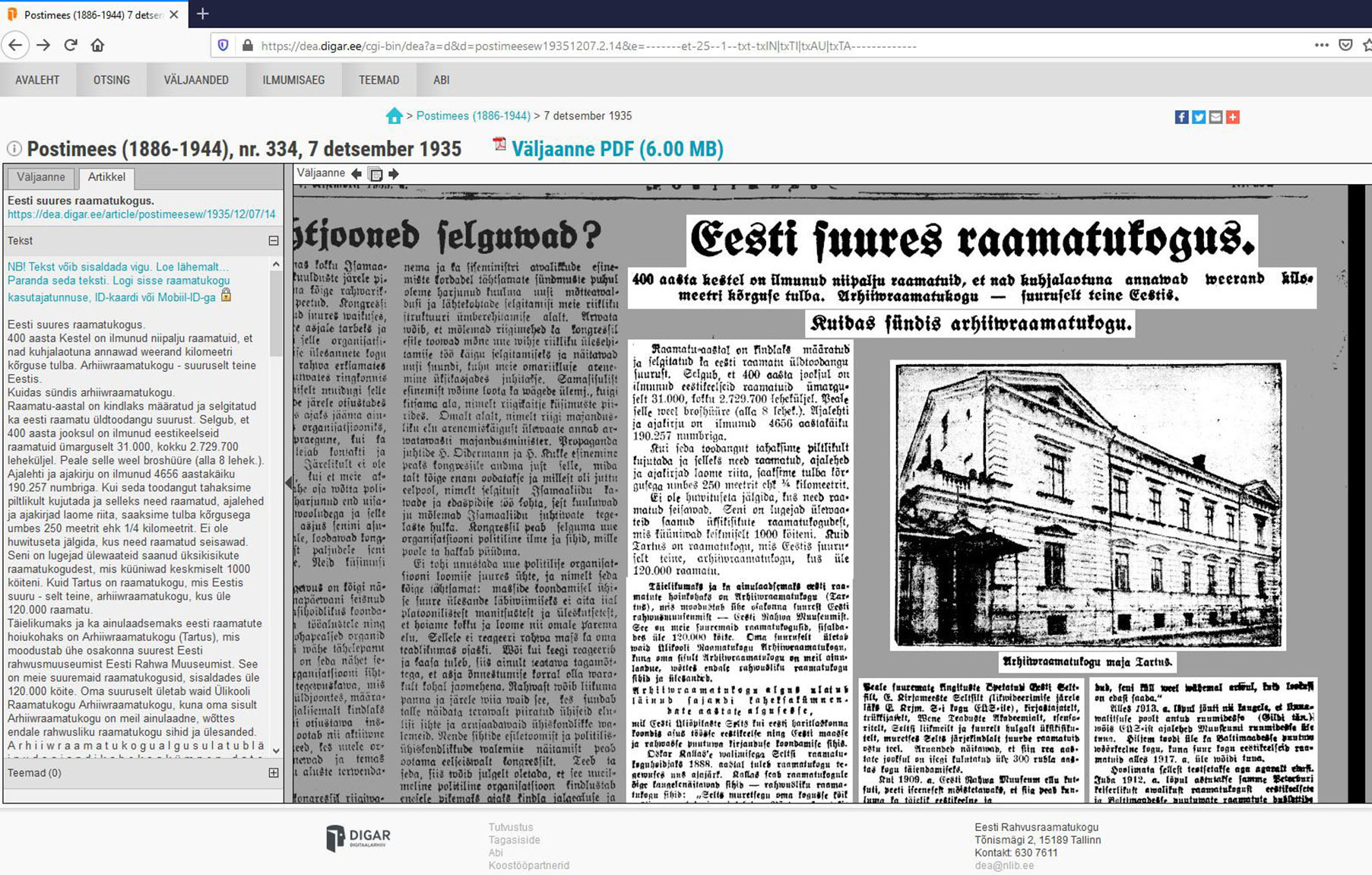Image resolution: width=1372 pixels, height=875 pixels.
Task: Go back with the browser back arrow
Action: (15, 46)
